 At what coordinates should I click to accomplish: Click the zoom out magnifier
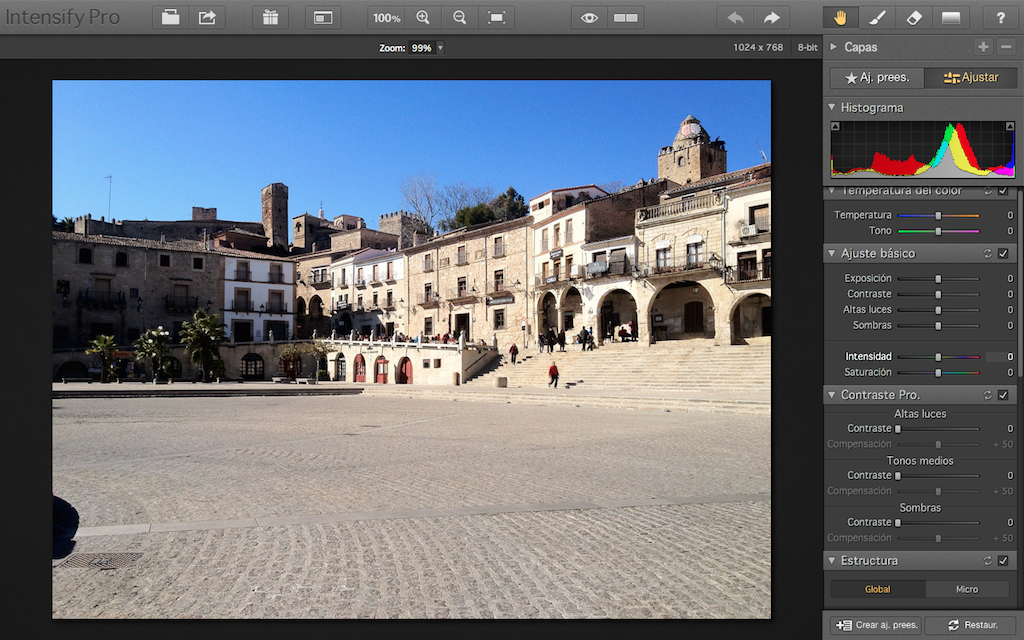459,18
